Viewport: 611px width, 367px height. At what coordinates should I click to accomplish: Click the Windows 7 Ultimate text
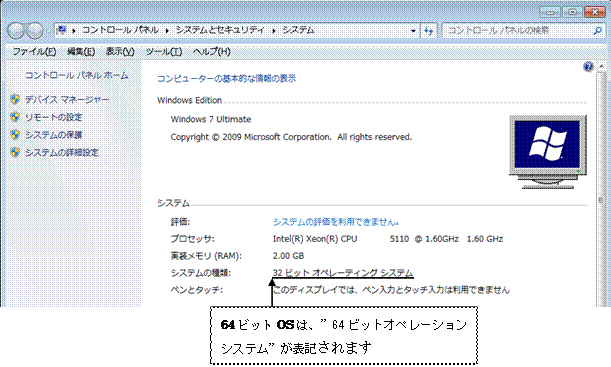211,119
